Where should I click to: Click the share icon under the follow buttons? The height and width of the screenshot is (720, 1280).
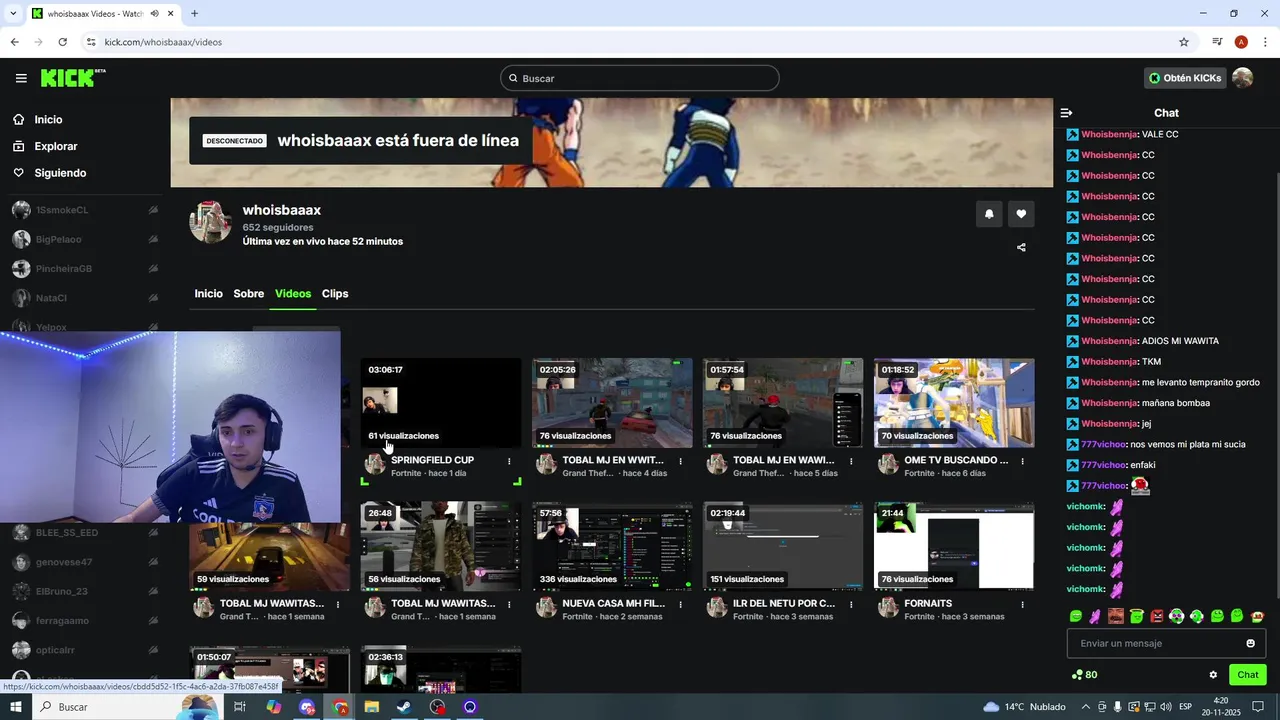point(1021,247)
